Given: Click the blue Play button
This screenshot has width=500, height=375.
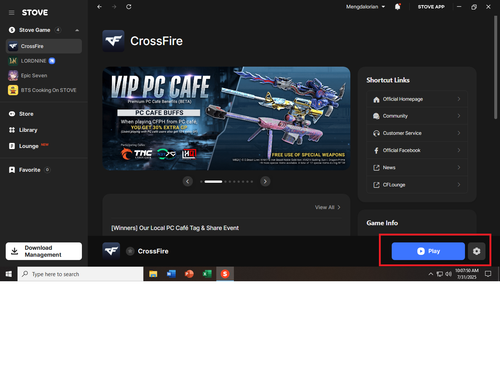Looking at the screenshot, I should (x=428, y=251).
